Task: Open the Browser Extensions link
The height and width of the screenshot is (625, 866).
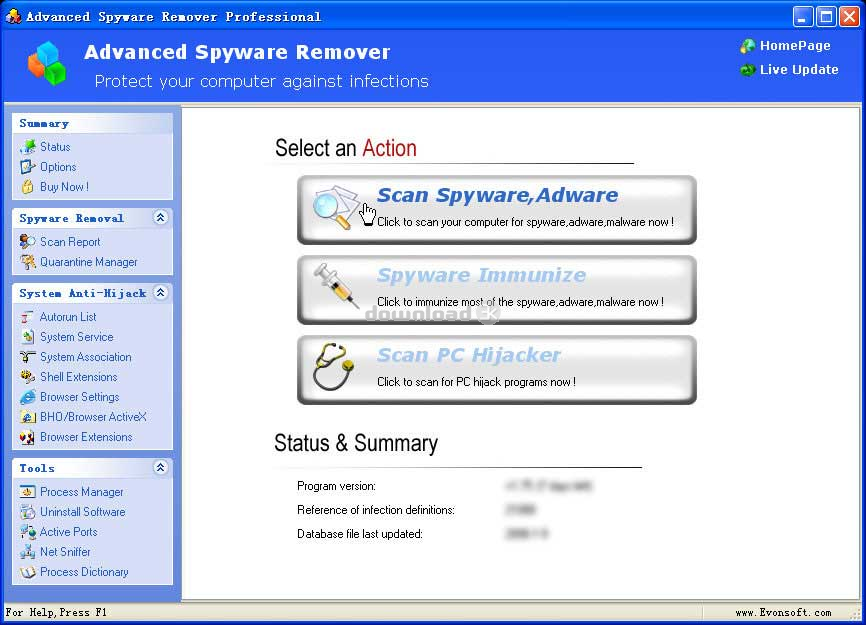Action: (x=86, y=437)
